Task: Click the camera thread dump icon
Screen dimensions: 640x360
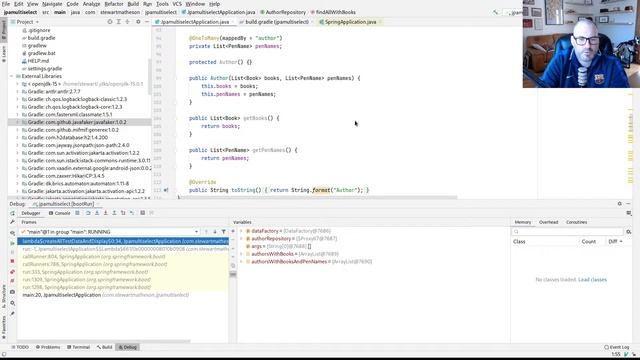Action: pyautogui.click(x=12, y=292)
